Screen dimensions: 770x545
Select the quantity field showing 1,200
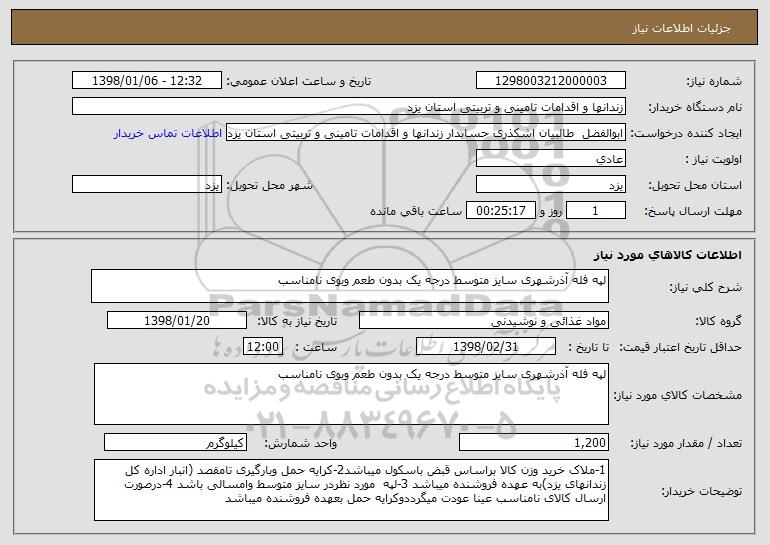(534, 442)
